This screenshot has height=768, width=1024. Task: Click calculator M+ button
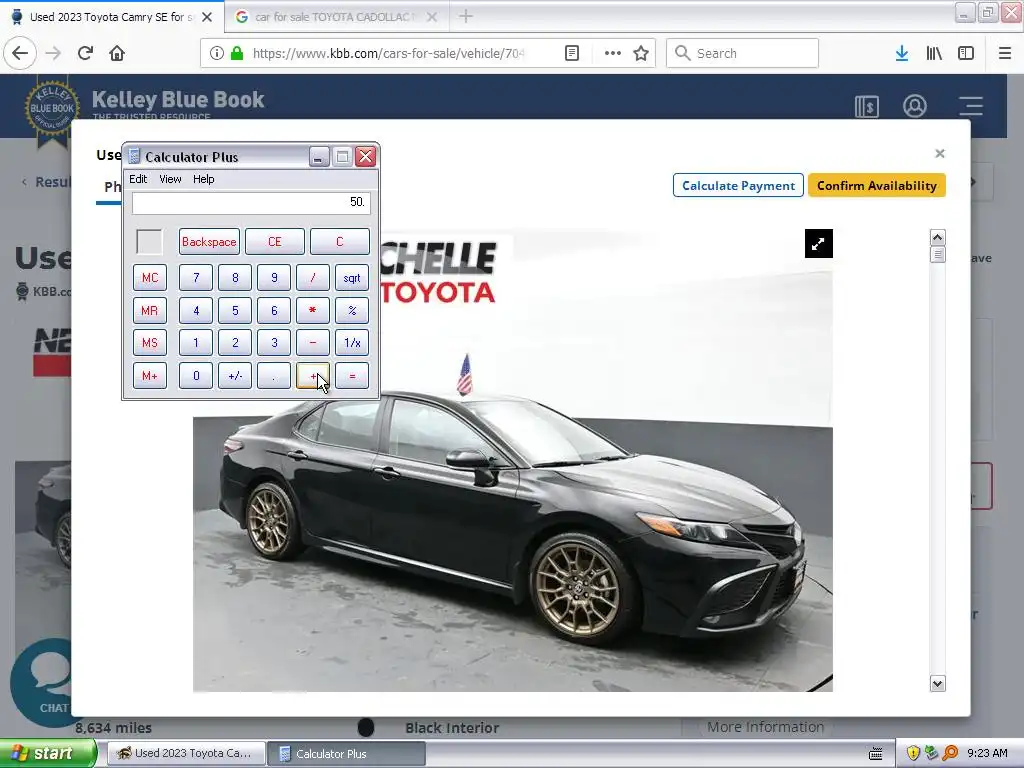150,376
